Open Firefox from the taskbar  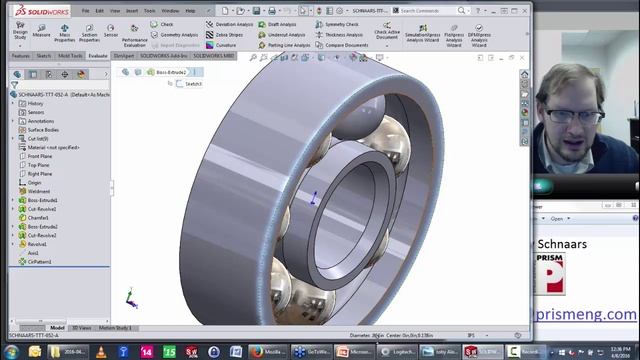pyautogui.click(x=267, y=352)
